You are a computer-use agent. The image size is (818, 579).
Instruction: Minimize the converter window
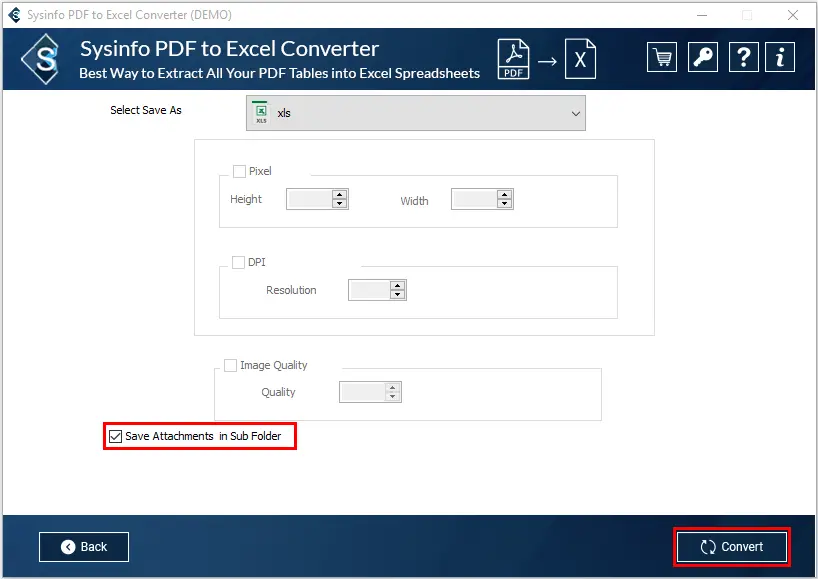pyautogui.click(x=702, y=15)
